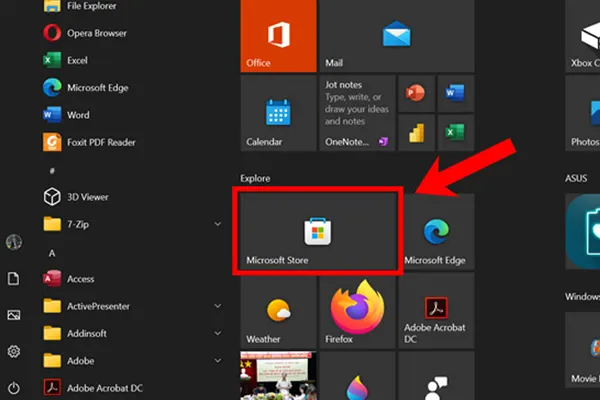Open the Adobe Acrobat DC tile
Screen dimensions: 600x400
pos(436,310)
